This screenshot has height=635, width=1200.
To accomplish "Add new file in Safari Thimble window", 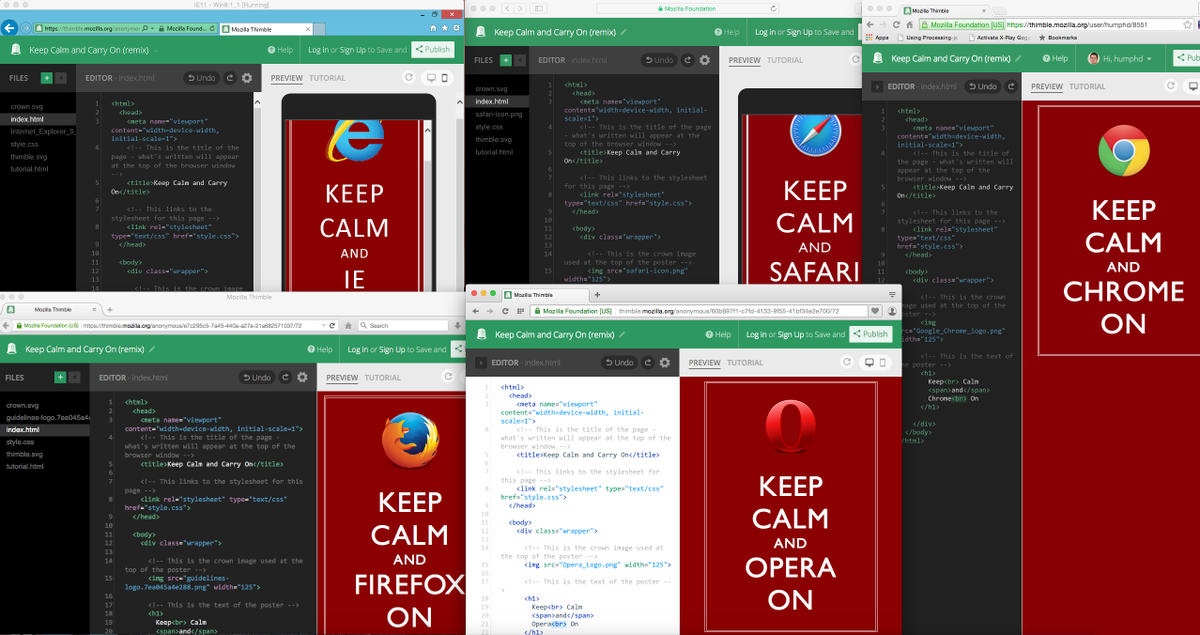I will click(x=505, y=60).
